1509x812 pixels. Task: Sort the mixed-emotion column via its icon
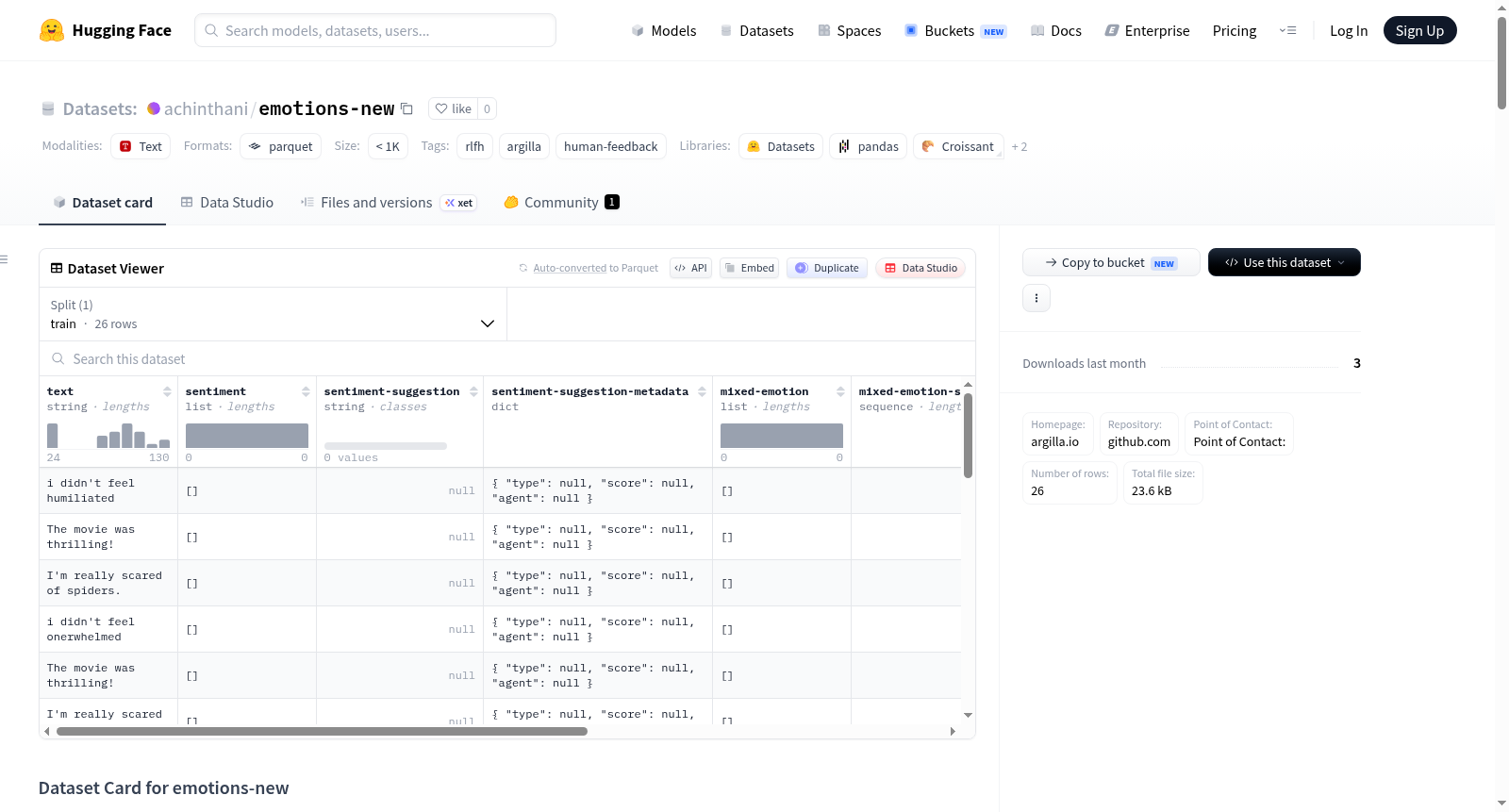(x=840, y=391)
